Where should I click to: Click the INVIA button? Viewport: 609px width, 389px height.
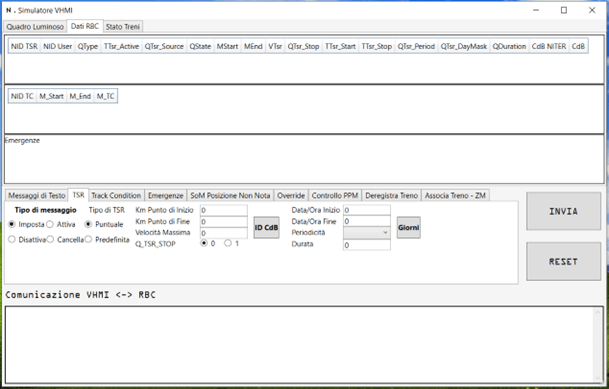pyautogui.click(x=563, y=211)
